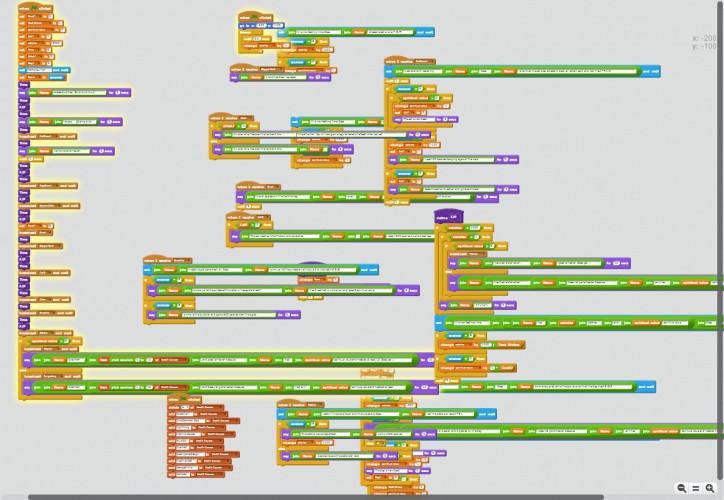The image size is (724, 500).
Task: Click the 'answer' reporter inside the 'set Name to' block
Action: click(56, 78)
